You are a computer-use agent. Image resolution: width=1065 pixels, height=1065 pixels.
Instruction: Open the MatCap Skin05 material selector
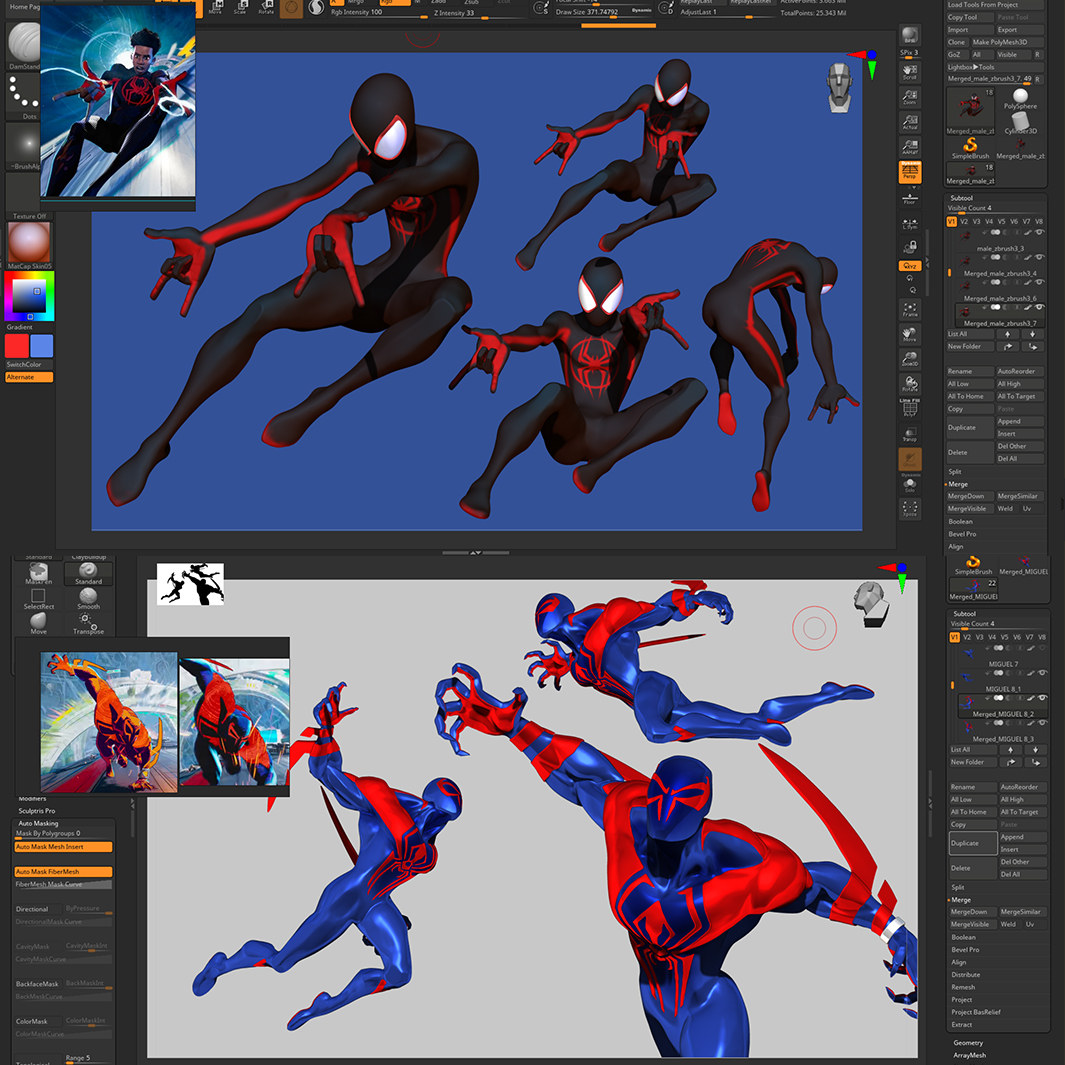29,245
